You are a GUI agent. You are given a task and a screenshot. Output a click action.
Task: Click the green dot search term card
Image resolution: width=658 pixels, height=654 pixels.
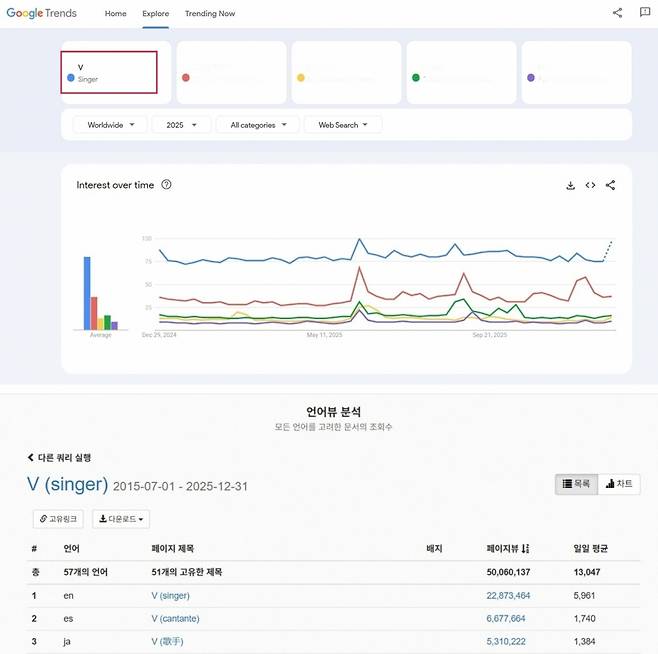462,72
